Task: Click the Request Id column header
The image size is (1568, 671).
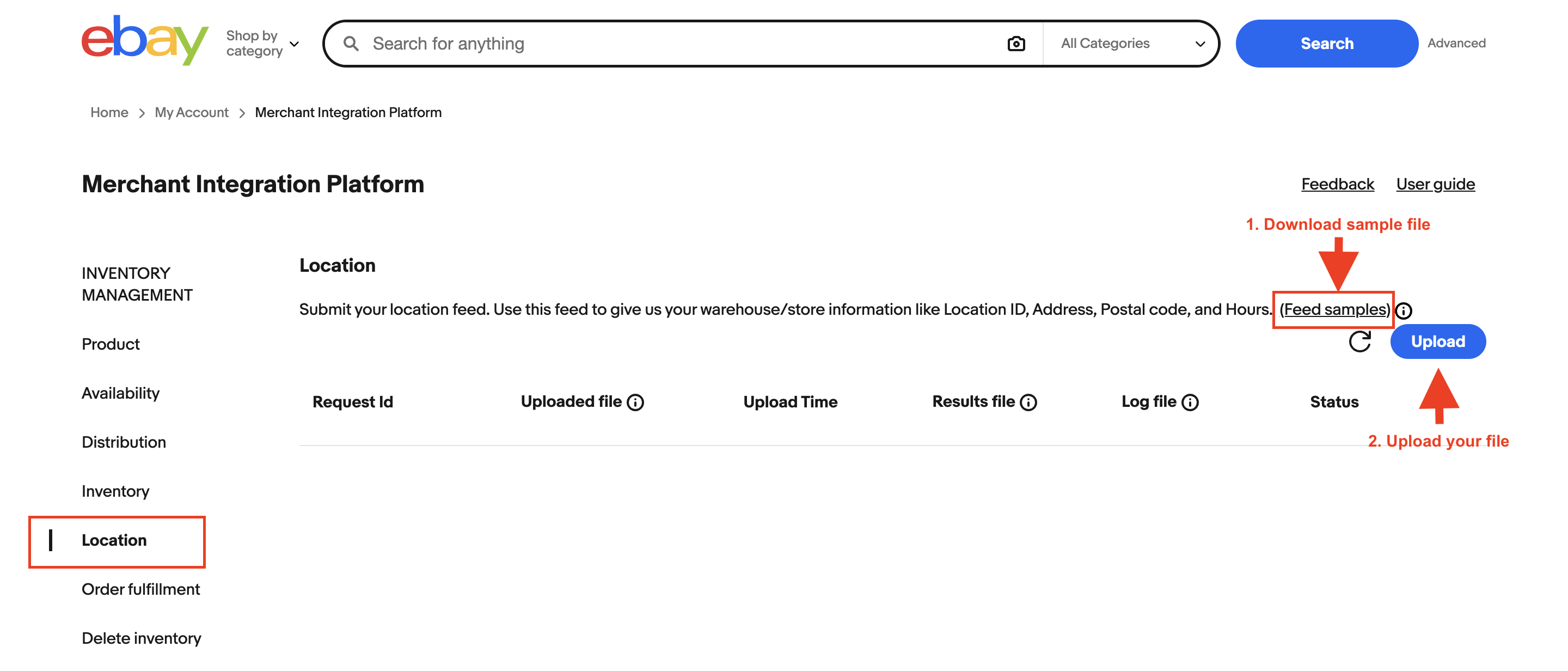Action: pyautogui.click(x=352, y=402)
